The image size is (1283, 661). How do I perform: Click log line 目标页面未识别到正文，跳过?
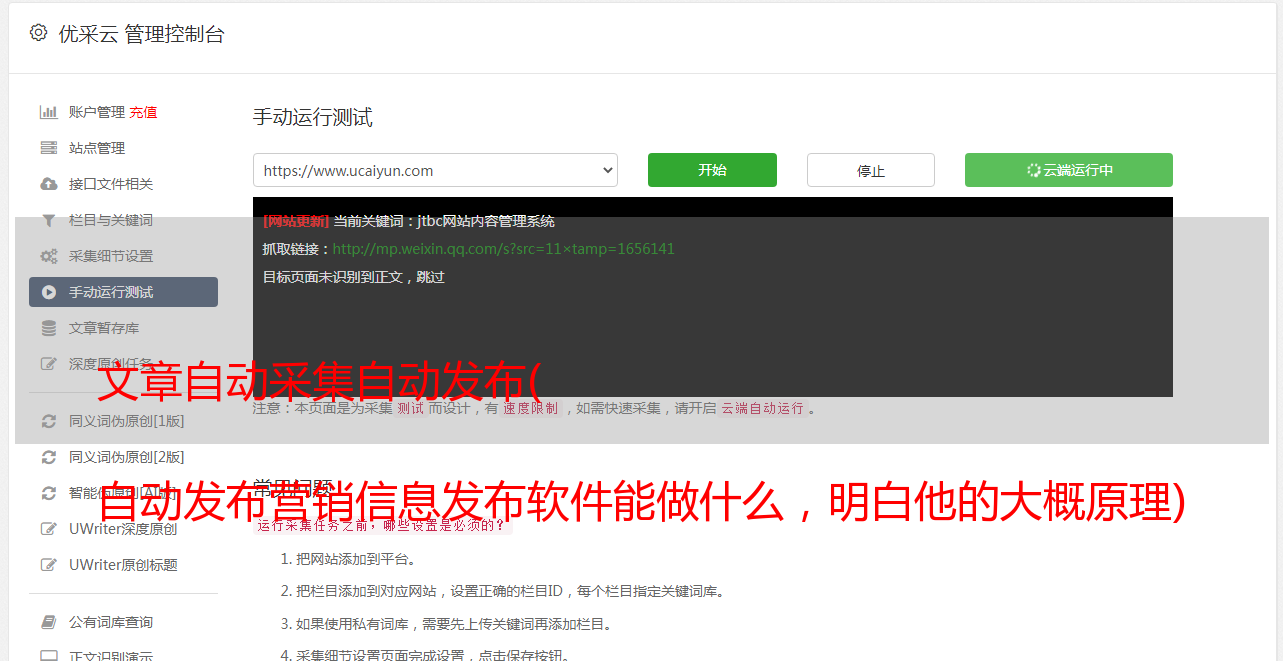tap(354, 277)
